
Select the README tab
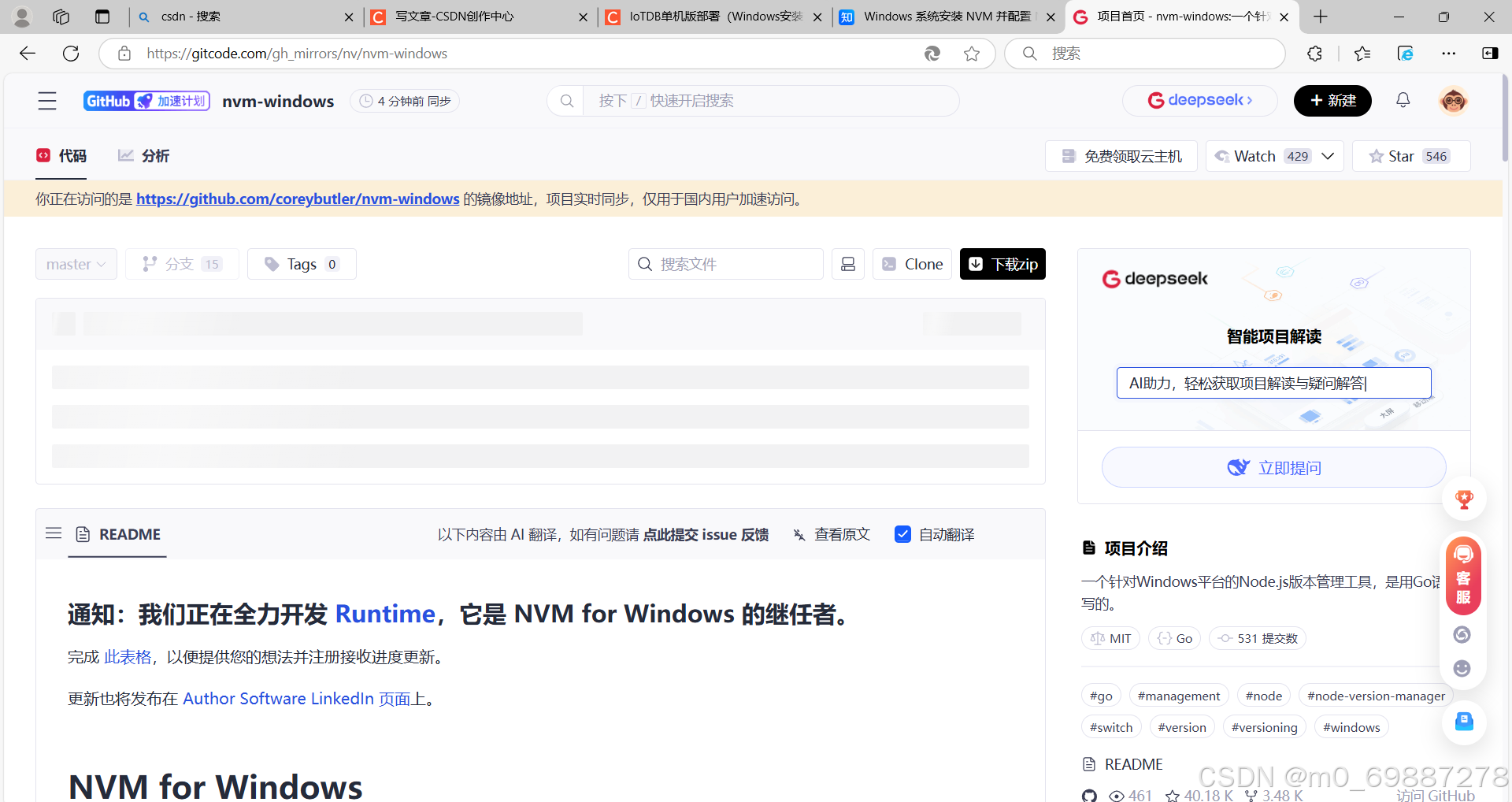click(x=118, y=534)
